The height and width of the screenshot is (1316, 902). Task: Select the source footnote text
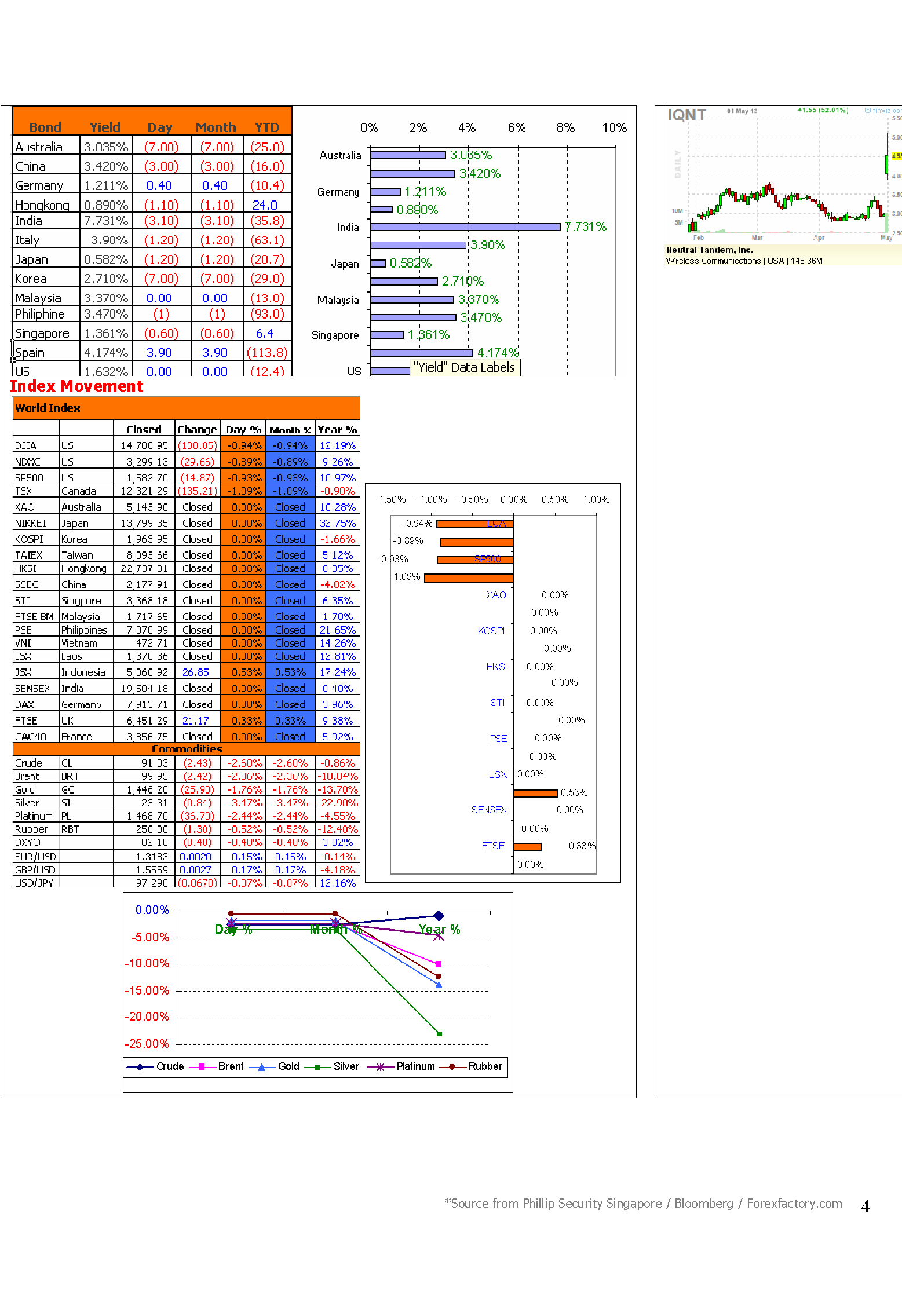tap(643, 1204)
